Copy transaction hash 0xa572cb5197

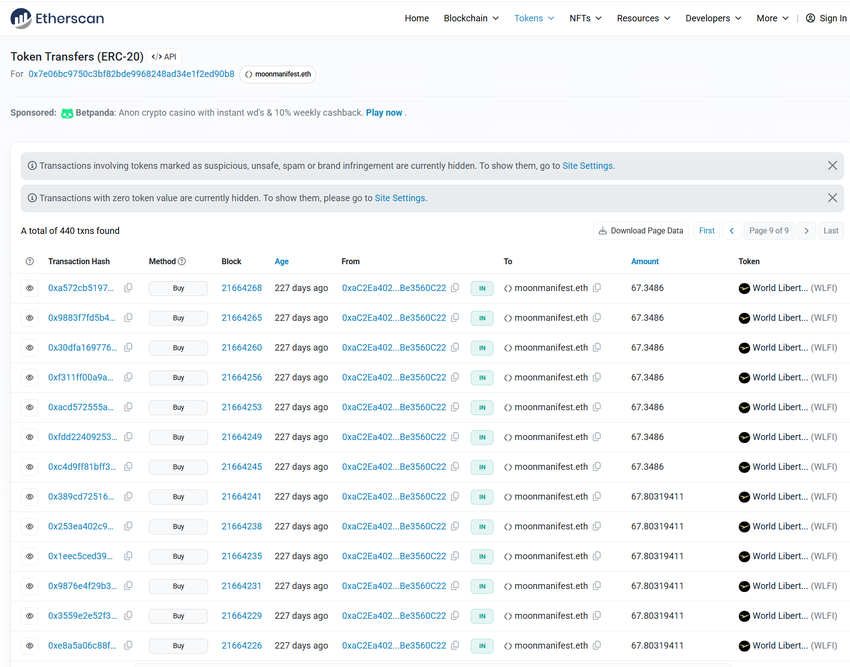[x=128, y=288]
